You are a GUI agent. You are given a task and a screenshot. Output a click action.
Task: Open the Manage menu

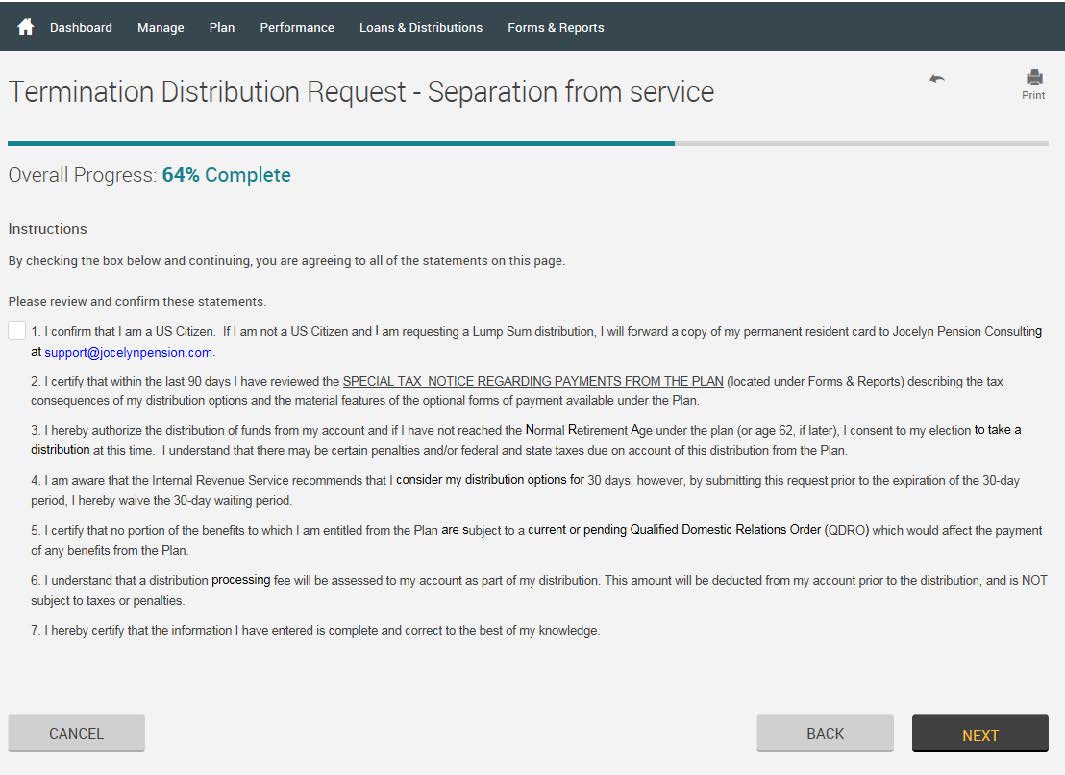(x=160, y=27)
